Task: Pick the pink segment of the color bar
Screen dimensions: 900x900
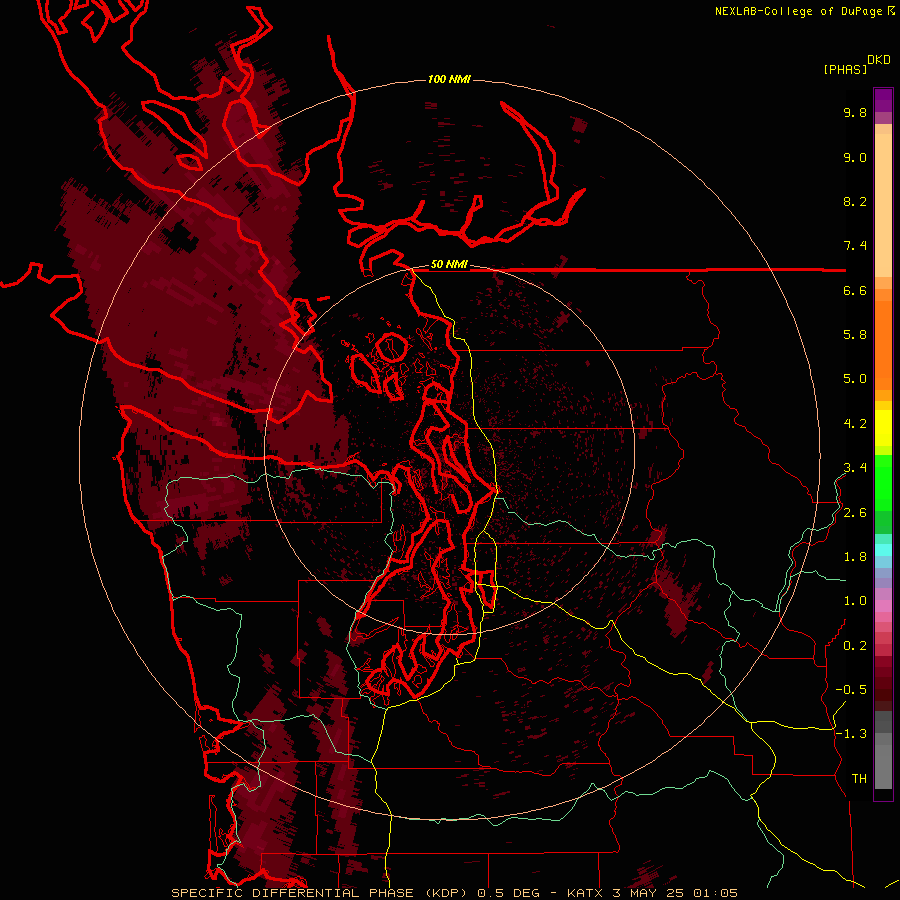Action: tap(883, 606)
